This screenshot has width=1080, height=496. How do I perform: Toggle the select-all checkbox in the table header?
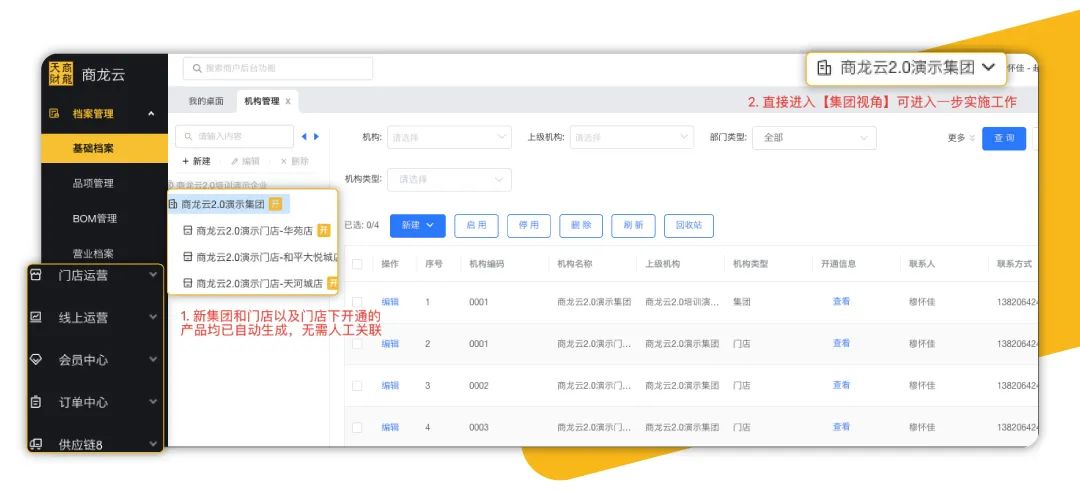(x=357, y=264)
